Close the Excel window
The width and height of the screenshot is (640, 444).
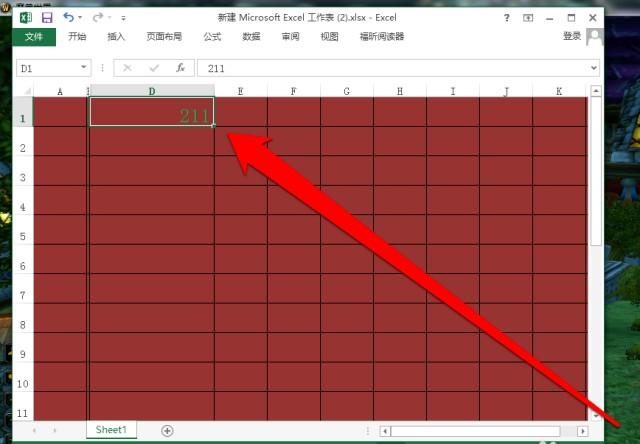[x=593, y=18]
